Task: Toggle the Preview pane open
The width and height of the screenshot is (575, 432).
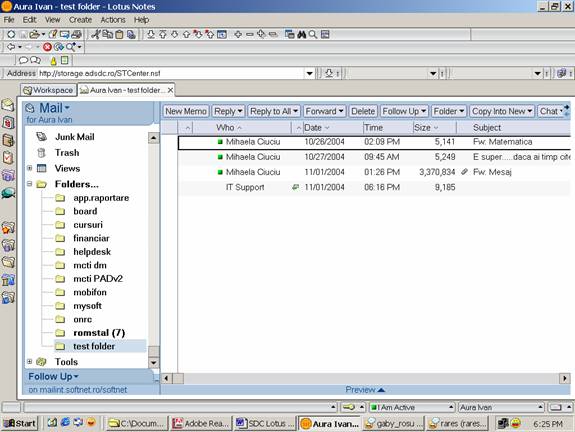Action: tap(365, 389)
